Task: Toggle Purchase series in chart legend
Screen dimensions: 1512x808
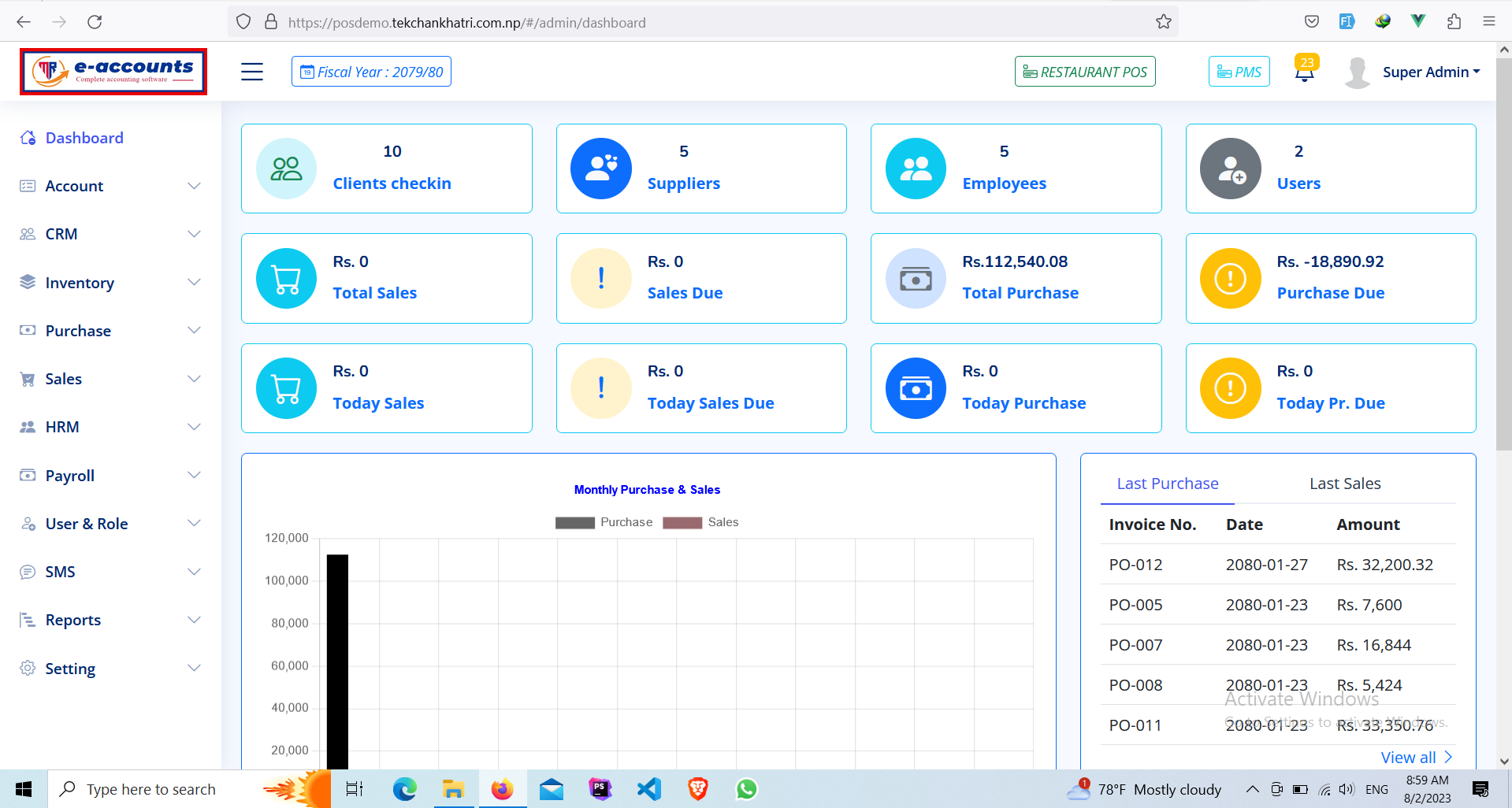Action: point(604,523)
